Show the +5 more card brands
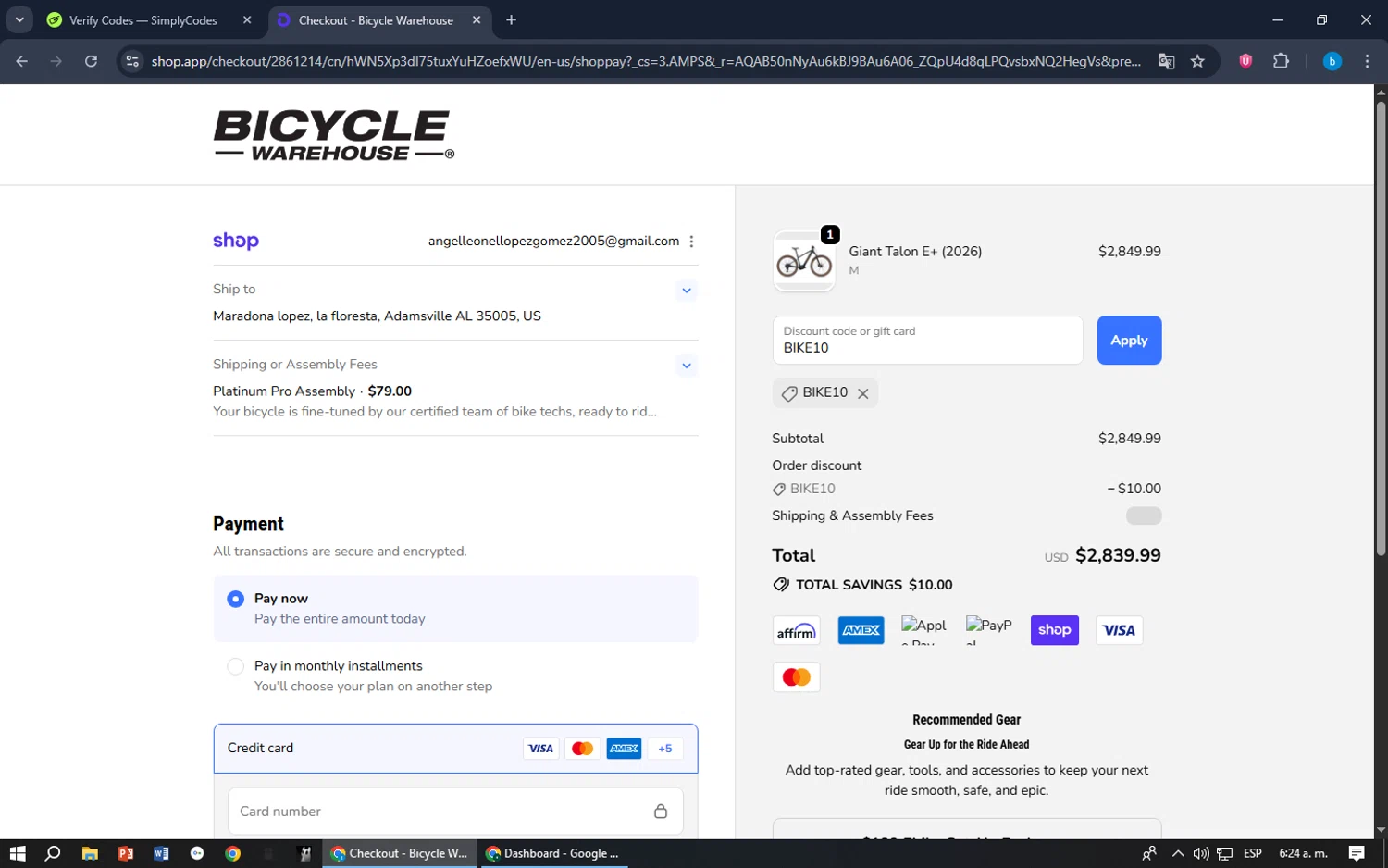Viewport: 1388px width, 868px height. 665,749
